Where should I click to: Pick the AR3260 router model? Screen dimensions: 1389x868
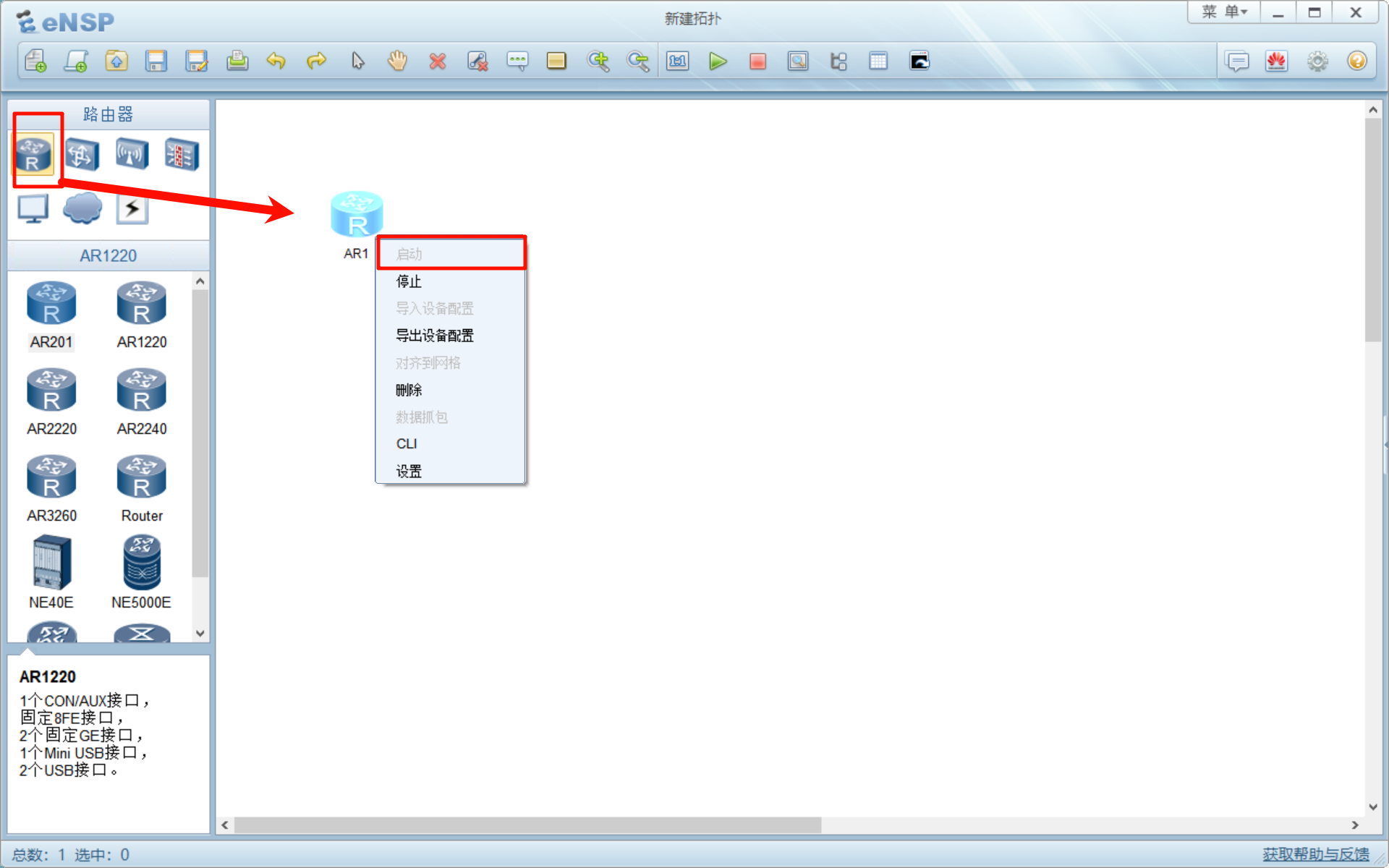coord(51,489)
